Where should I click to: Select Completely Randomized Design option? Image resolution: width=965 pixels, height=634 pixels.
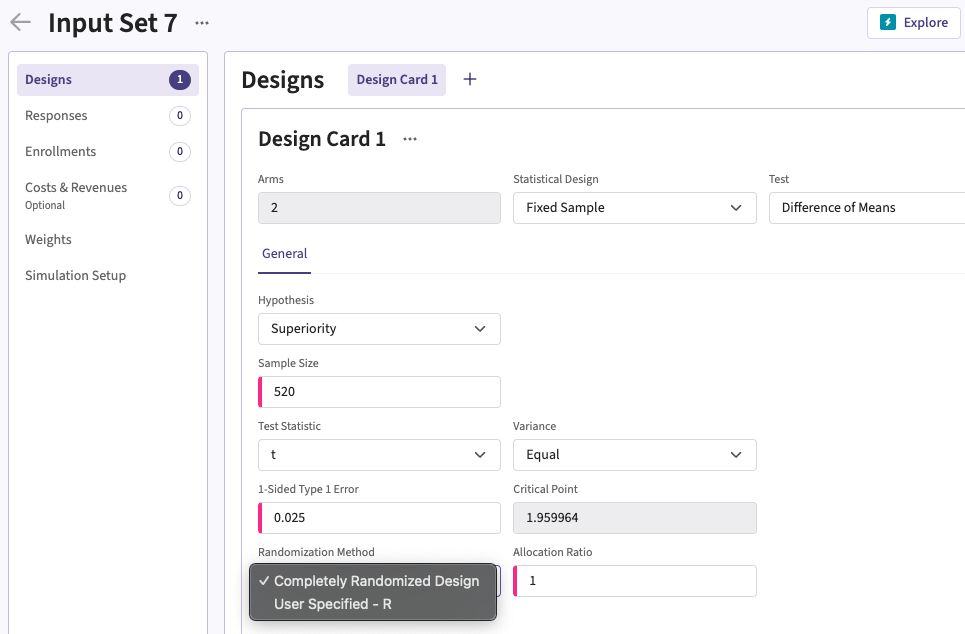tap(376, 581)
